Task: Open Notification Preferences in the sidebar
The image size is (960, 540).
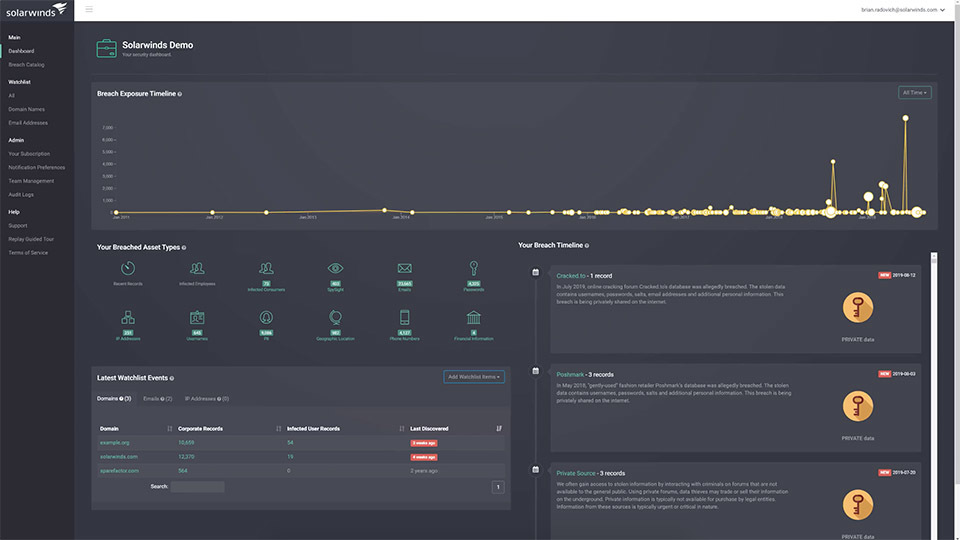Action: point(37,167)
